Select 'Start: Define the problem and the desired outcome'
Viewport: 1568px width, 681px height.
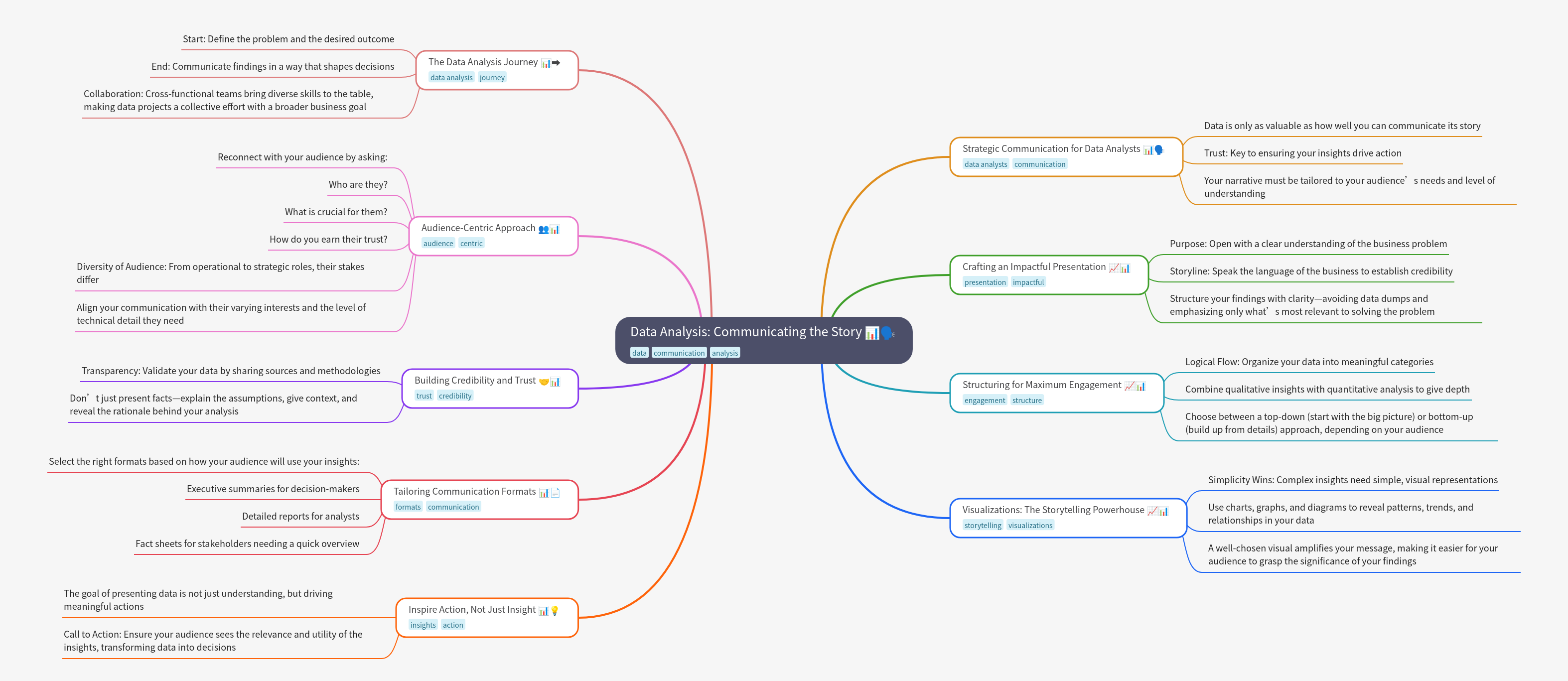point(288,39)
